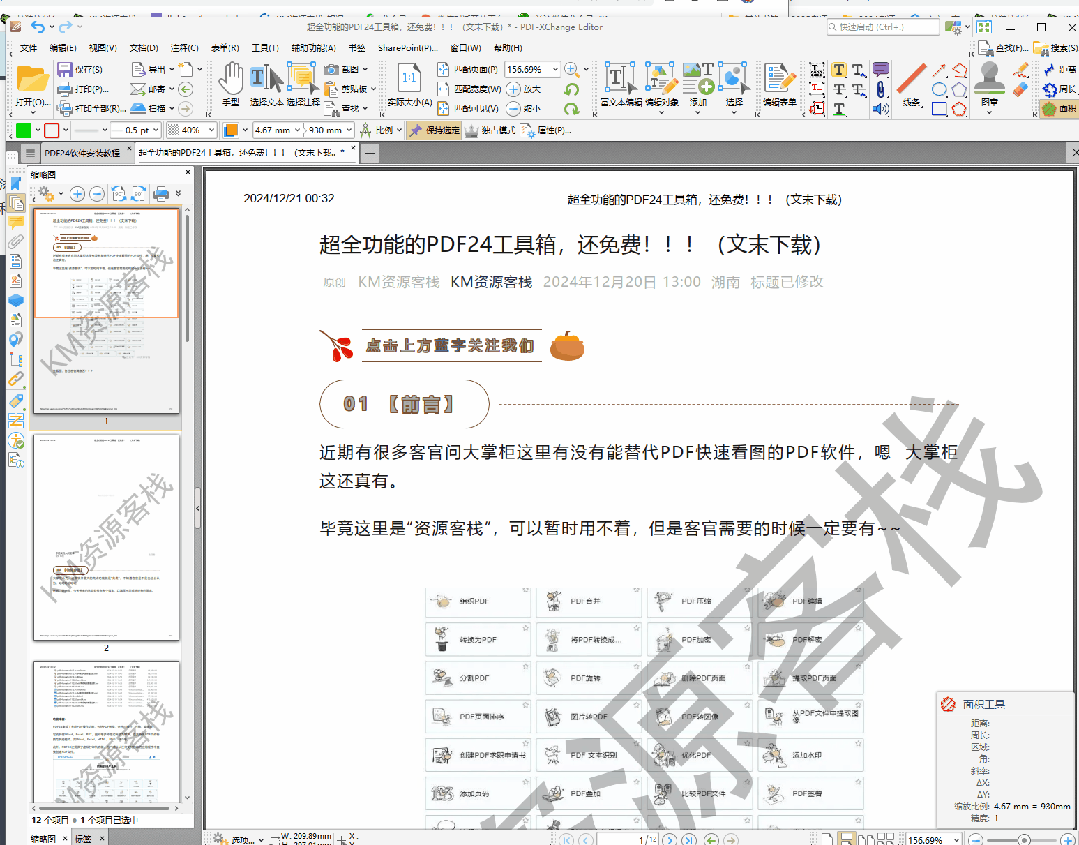The height and width of the screenshot is (845, 1079).
Task: Select the Line drawing tool
Action: coord(912,84)
